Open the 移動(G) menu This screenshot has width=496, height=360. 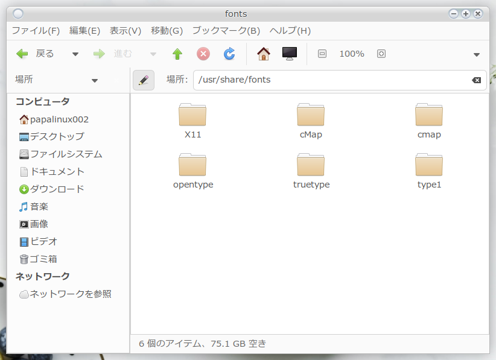(x=167, y=31)
